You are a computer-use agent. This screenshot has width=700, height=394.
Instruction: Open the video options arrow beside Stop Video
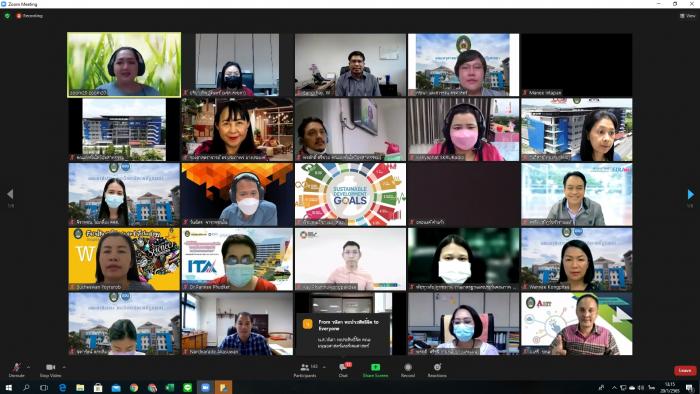(x=64, y=367)
